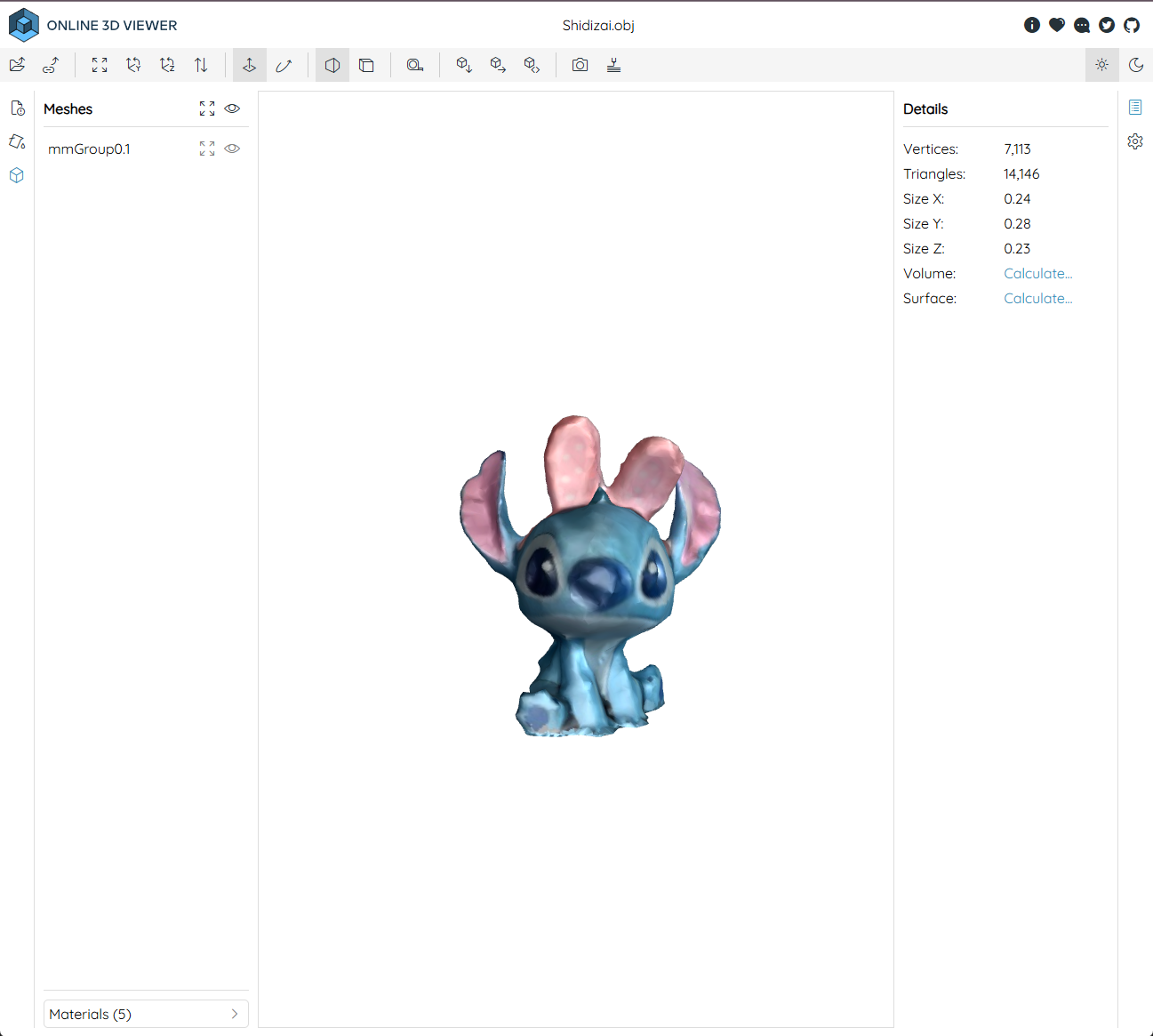Set the Z axis as up vector
Viewport: 1153px width, 1036px height.
click(x=167, y=65)
